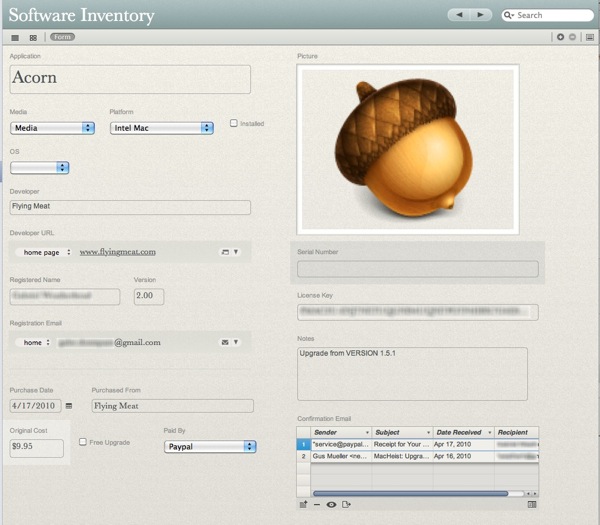Toggle the Installed checkbox
Image resolution: width=600 pixels, height=525 pixels.
234,123
